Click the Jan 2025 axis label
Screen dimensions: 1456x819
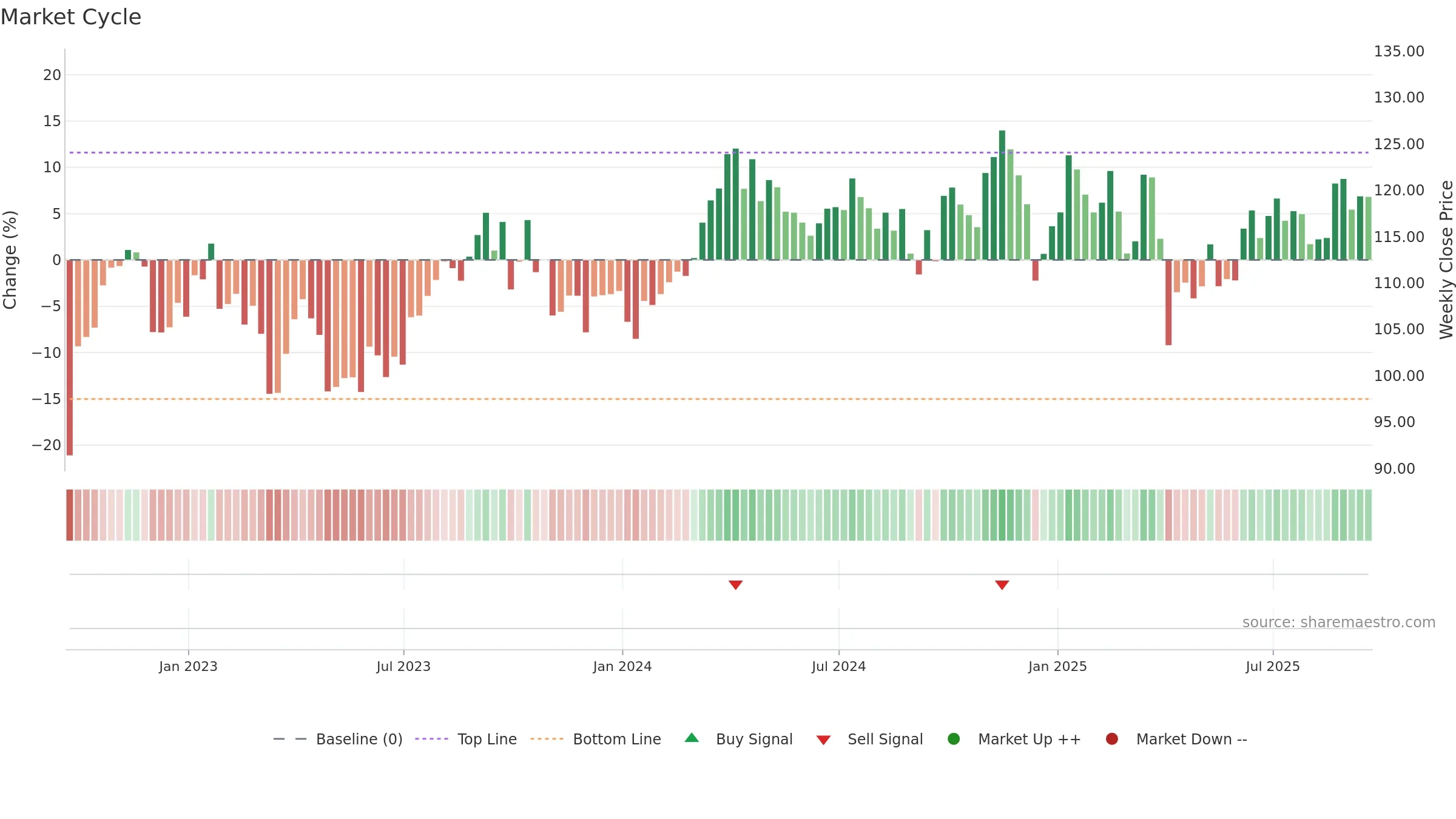tap(1057, 666)
